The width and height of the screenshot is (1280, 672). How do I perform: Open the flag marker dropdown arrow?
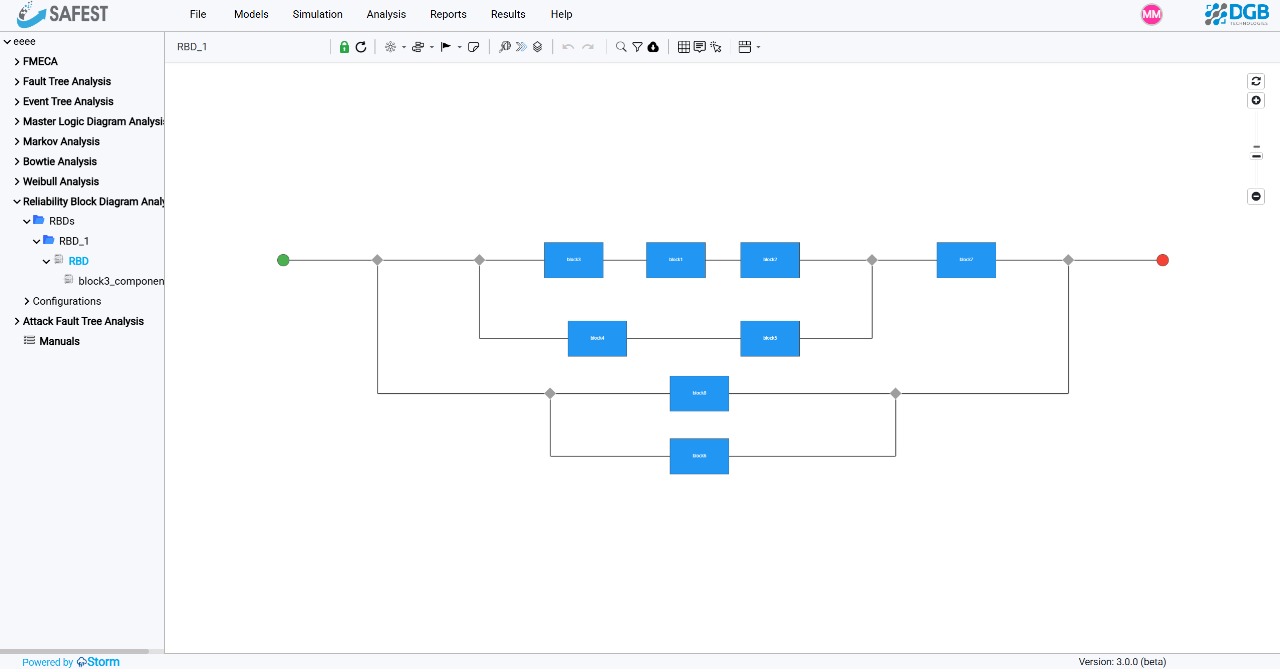pos(459,46)
